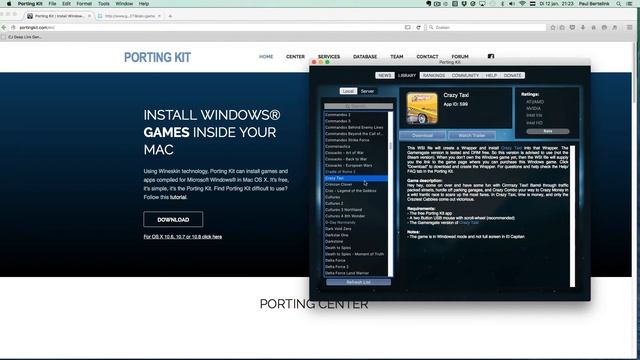Open the Facebook icon on website
640x360 pixels.
point(491,56)
